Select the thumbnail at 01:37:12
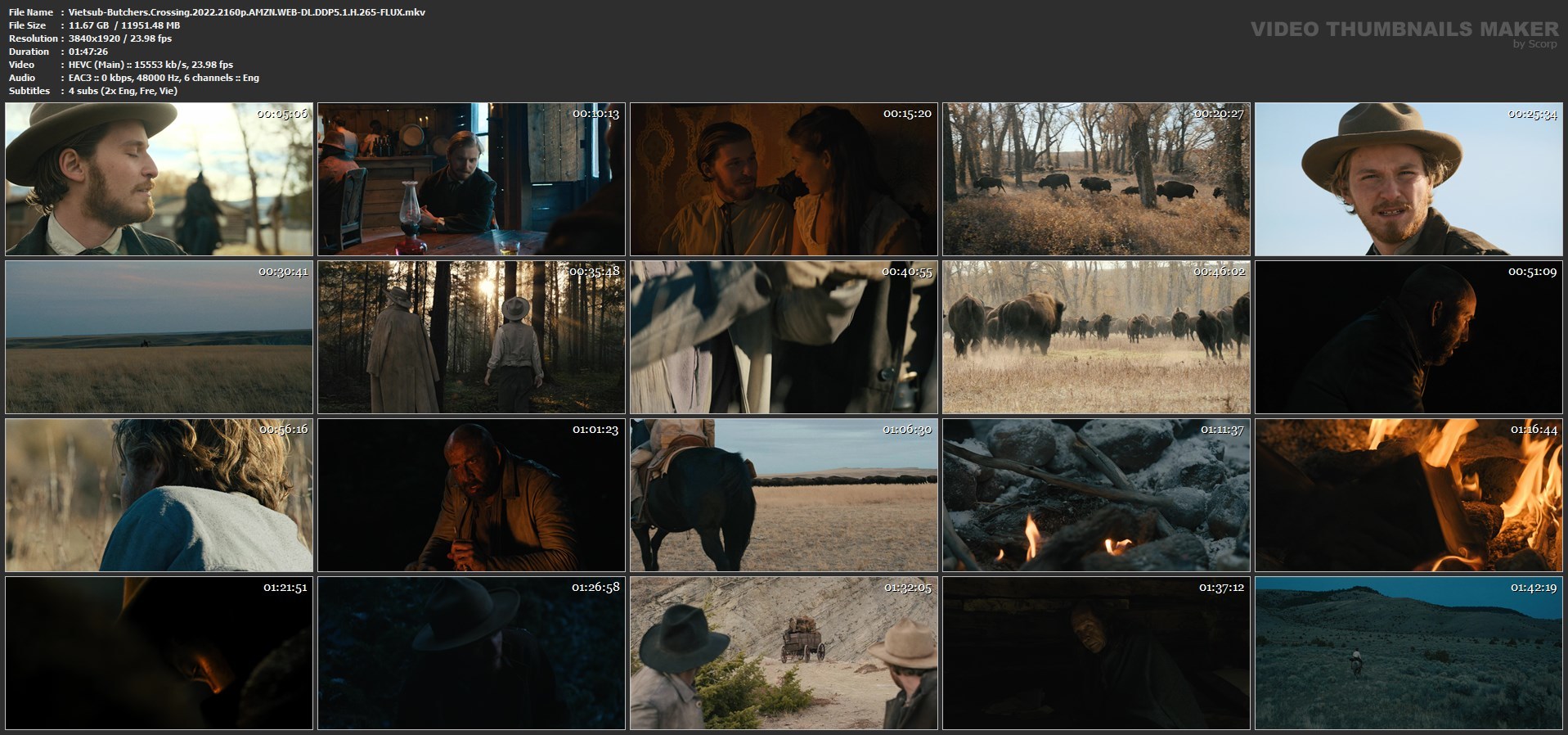The image size is (1568, 735). 1096,653
